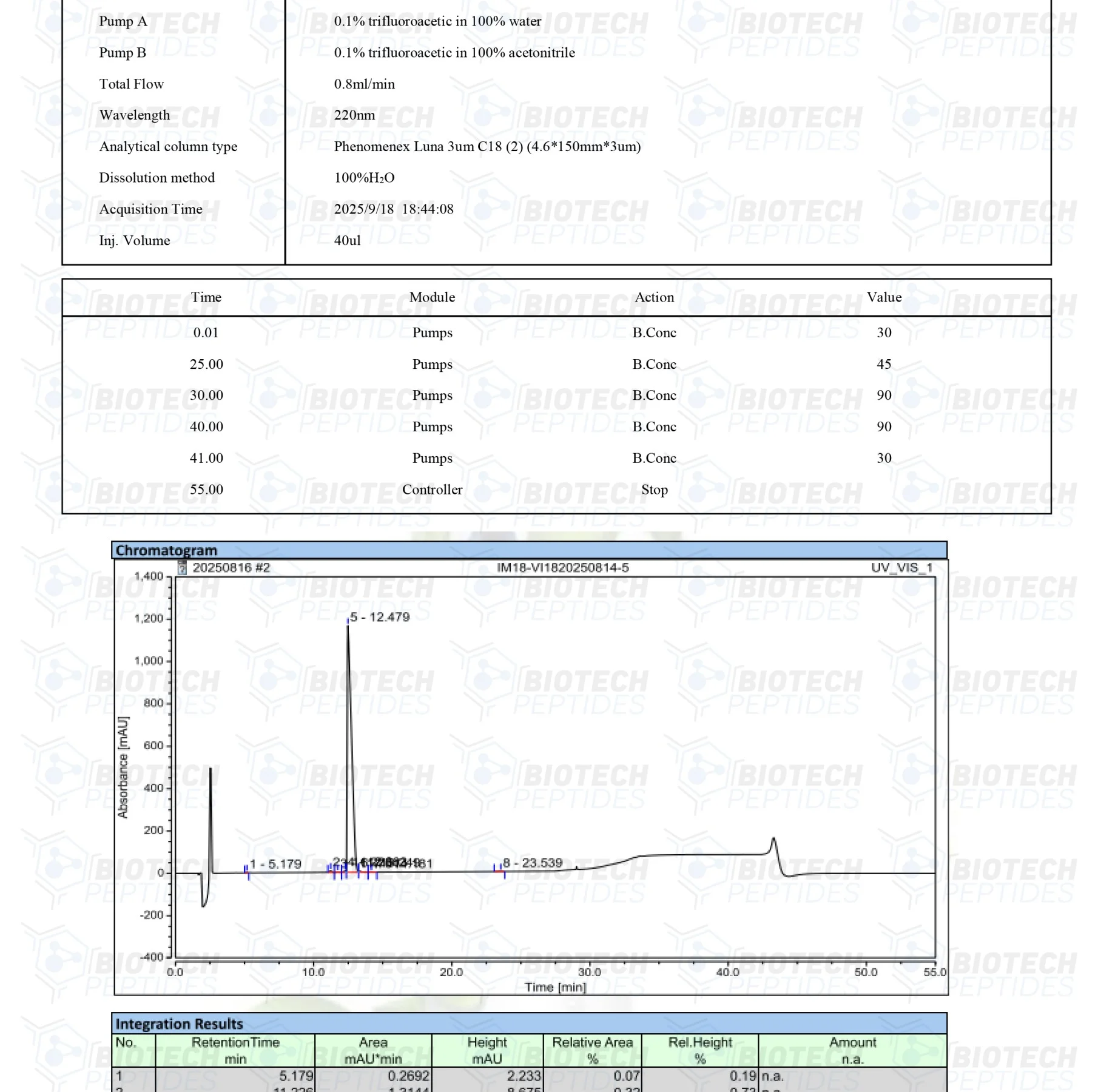Image resolution: width=1098 pixels, height=1092 pixels.
Task: Click the Time [min] axis label
Action: [555, 987]
